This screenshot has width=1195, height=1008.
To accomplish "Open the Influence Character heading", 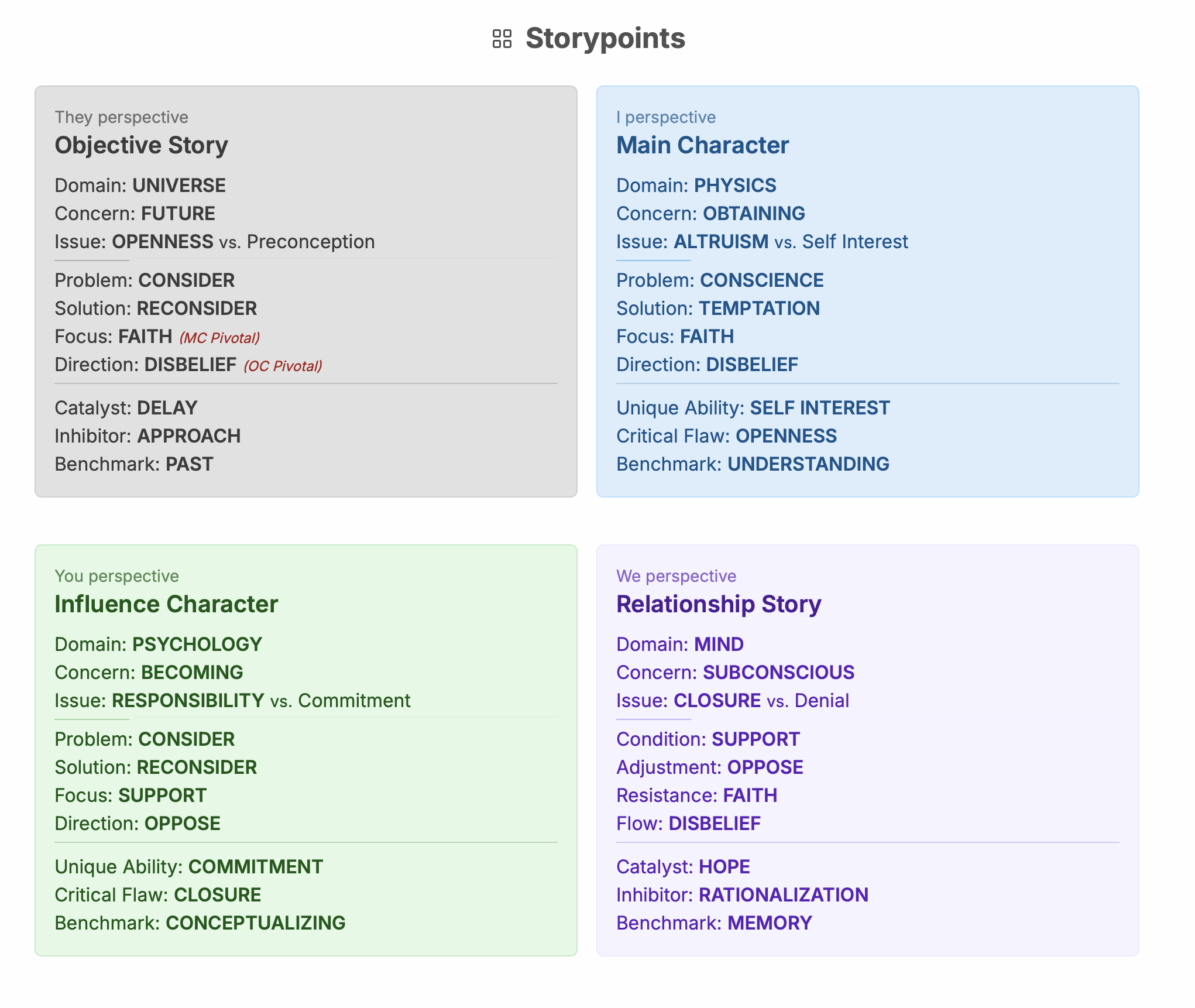I will click(166, 604).
